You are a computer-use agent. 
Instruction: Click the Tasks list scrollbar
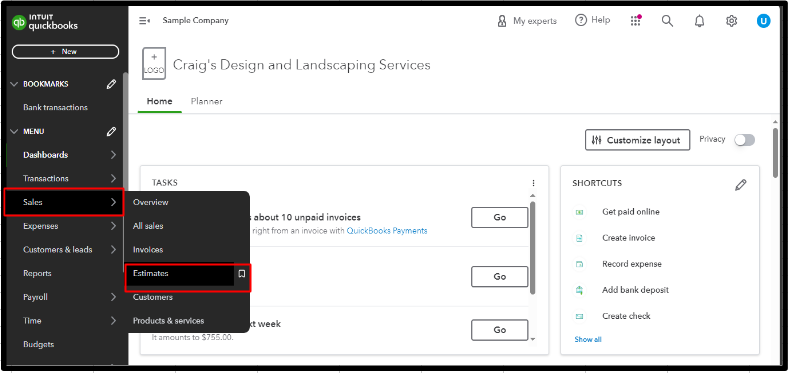click(x=533, y=248)
